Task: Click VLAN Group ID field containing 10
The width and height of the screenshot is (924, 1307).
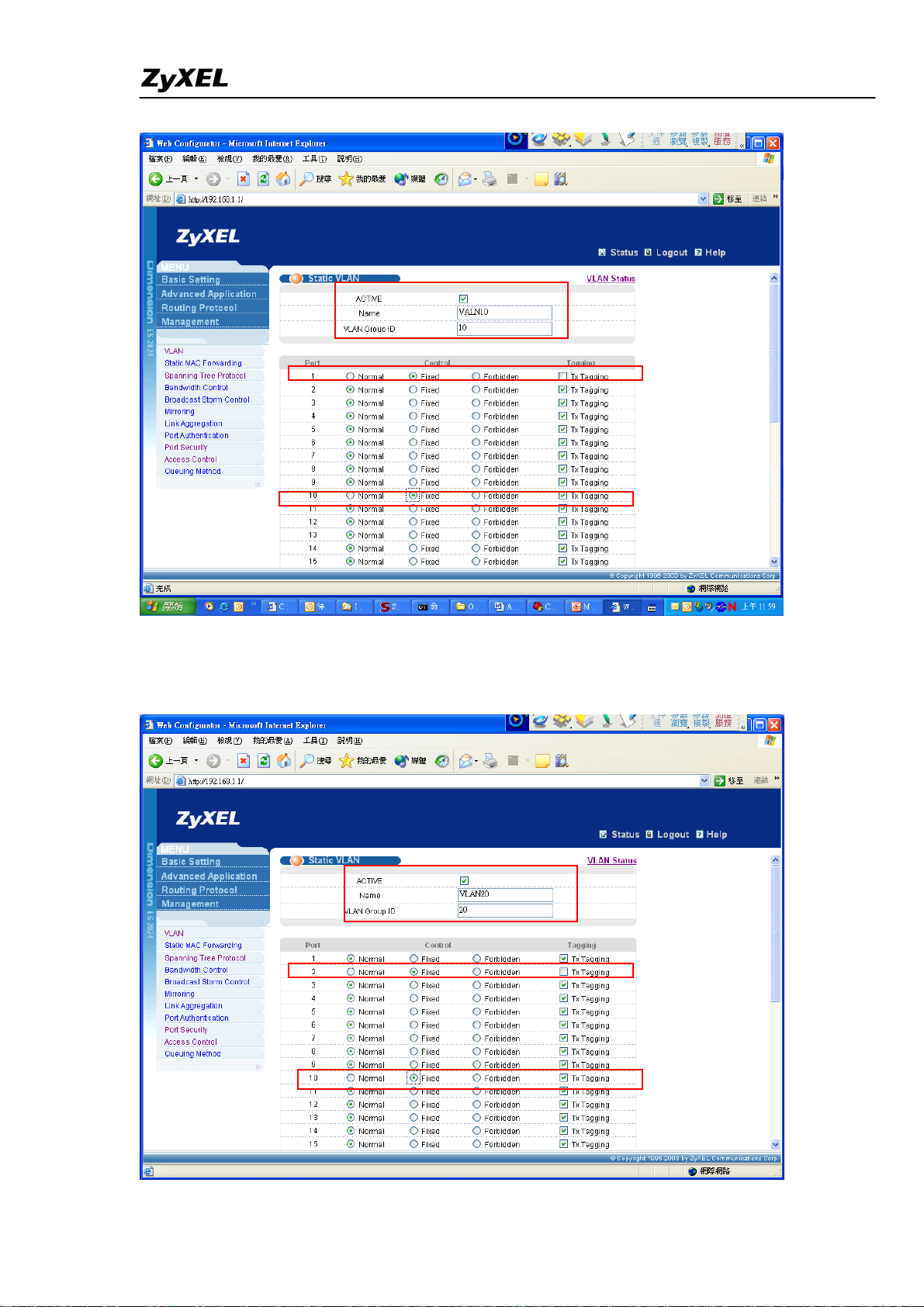Action: 504,329
